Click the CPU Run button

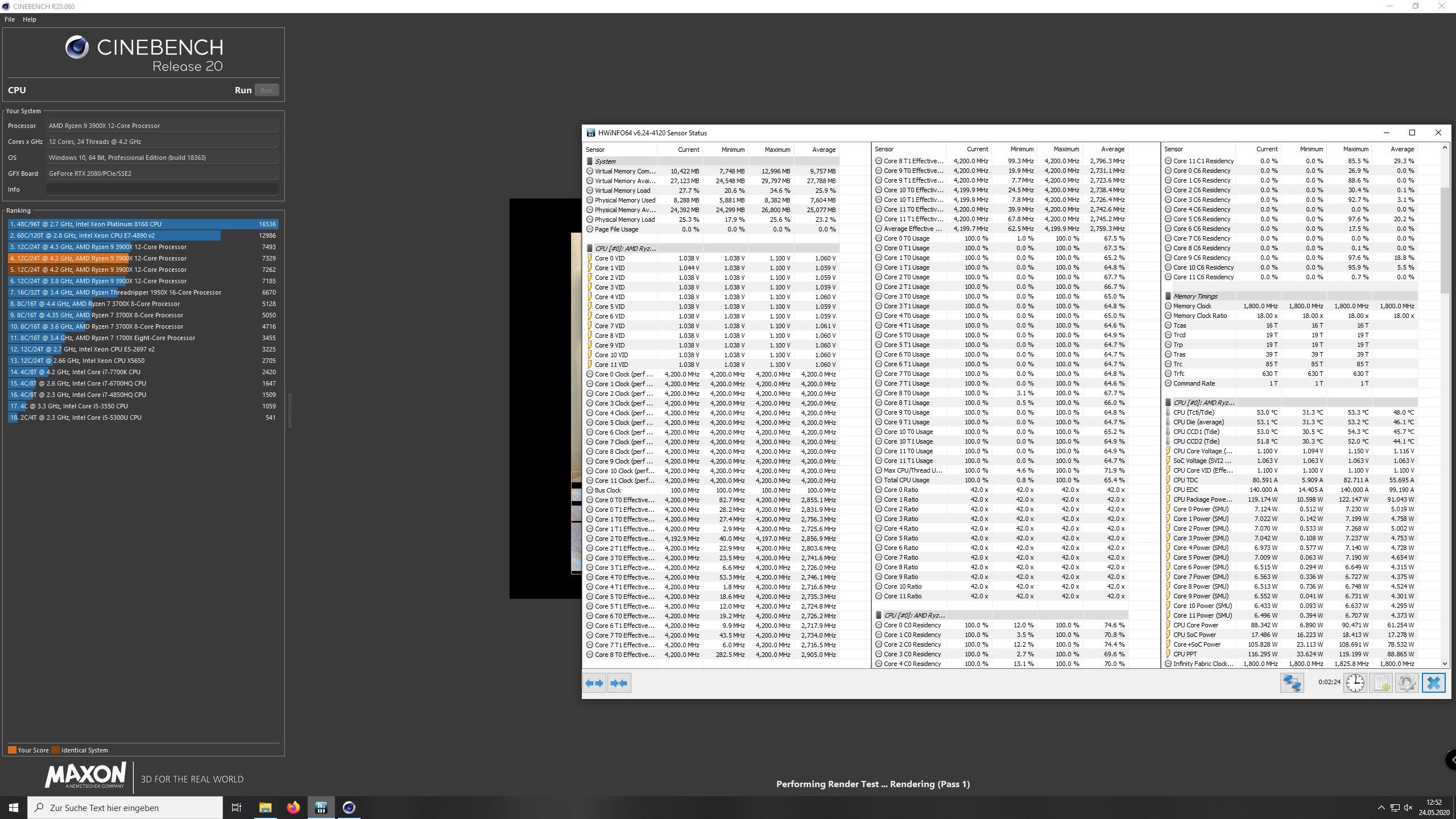266,90
